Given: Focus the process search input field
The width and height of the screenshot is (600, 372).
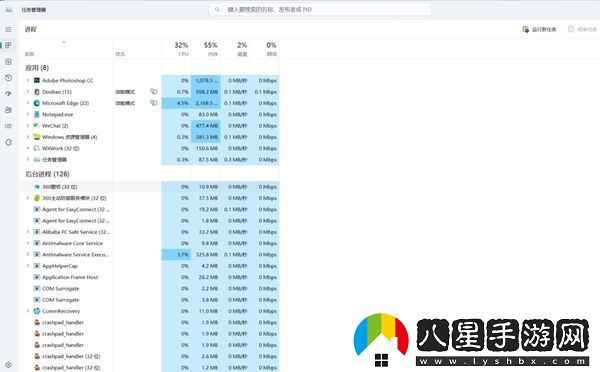Looking at the screenshot, I should pos(320,10).
